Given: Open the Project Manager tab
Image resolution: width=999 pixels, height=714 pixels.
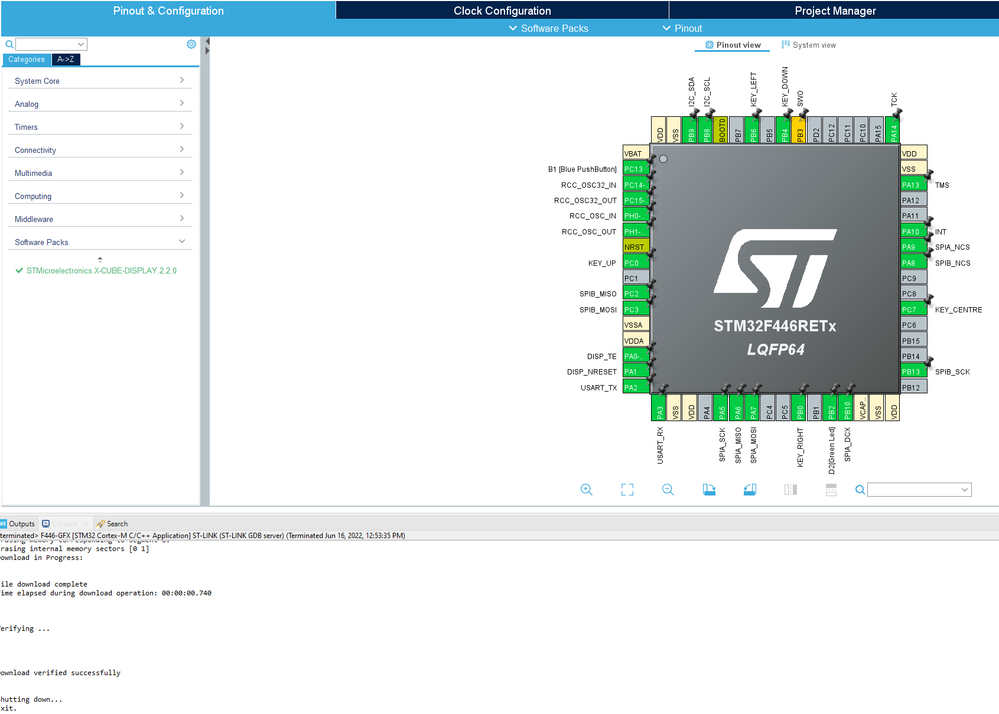Looking at the screenshot, I should point(835,10).
